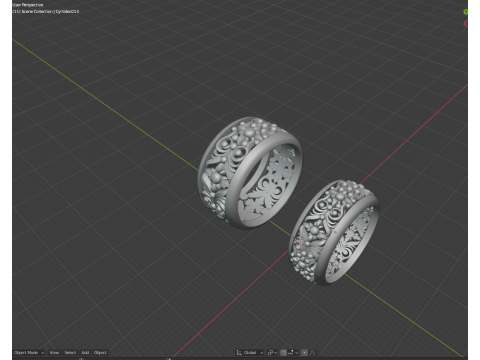This screenshot has width=480, height=360.
Task: Click the 'User Perspective' viewport label
Action: 28,5
